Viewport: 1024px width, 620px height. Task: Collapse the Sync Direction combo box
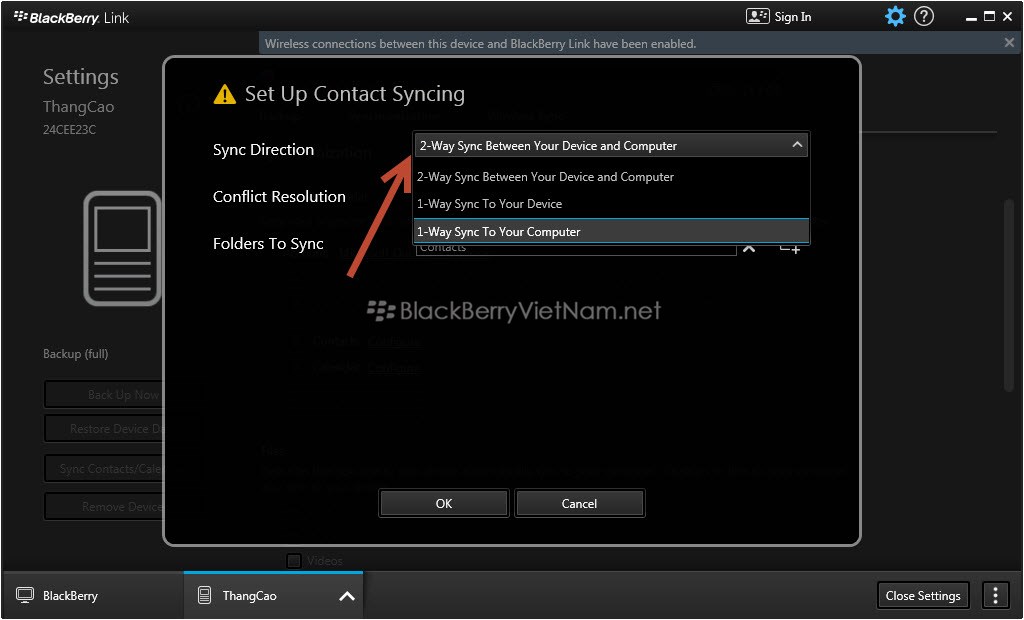point(797,145)
